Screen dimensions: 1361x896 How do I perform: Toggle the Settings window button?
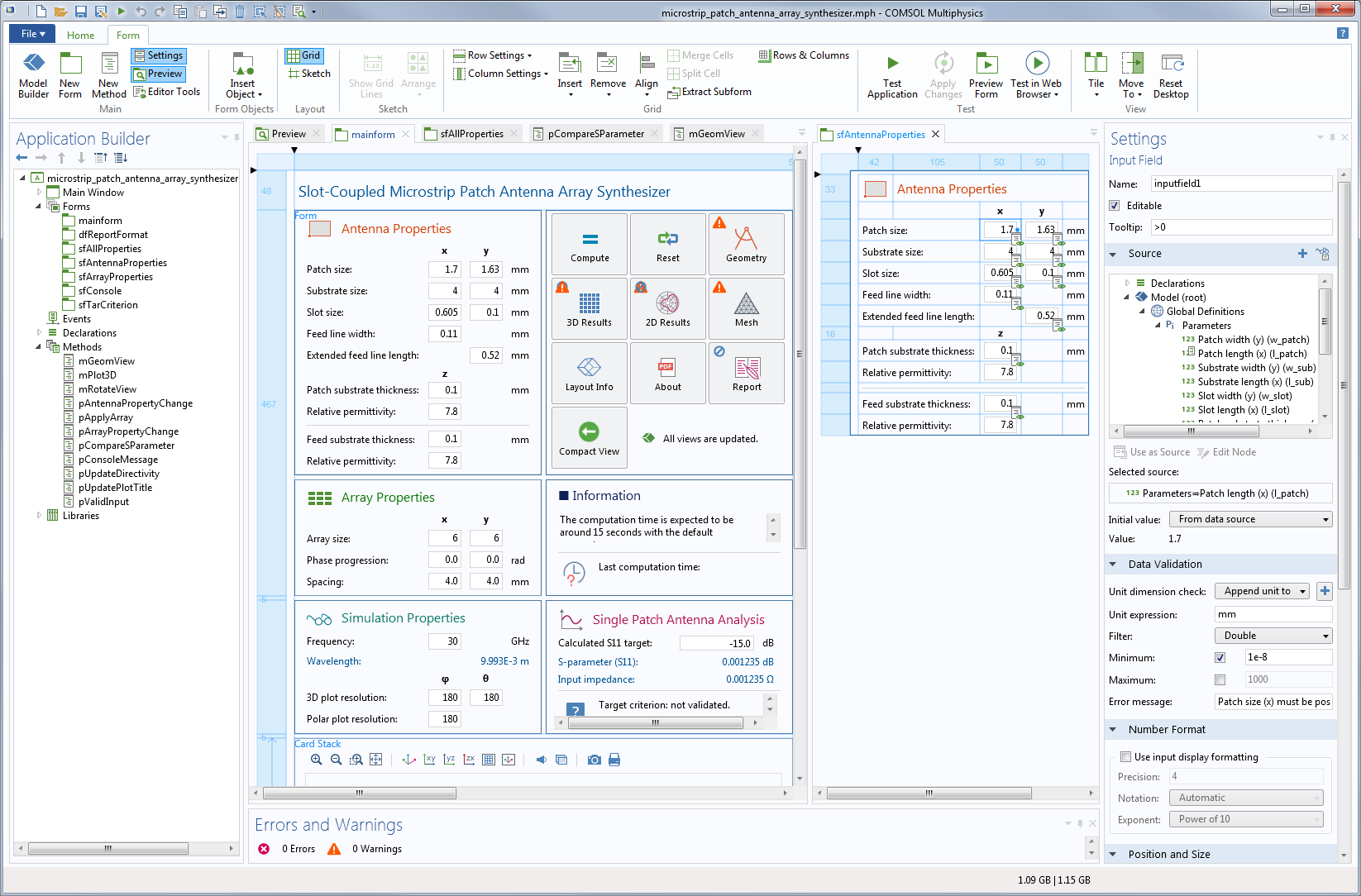pyautogui.click(x=159, y=55)
